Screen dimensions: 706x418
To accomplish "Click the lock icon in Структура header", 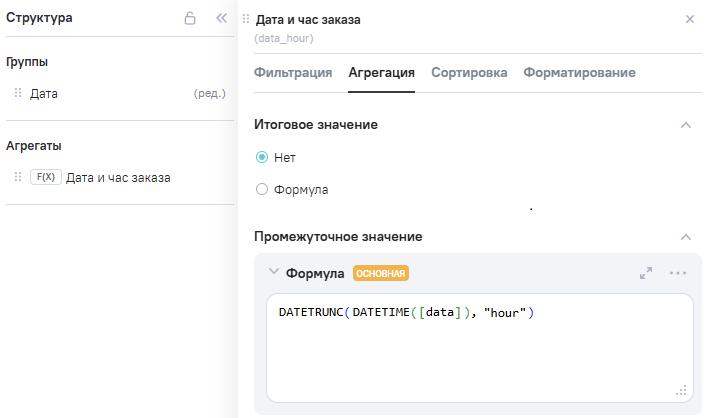I will (x=190, y=18).
